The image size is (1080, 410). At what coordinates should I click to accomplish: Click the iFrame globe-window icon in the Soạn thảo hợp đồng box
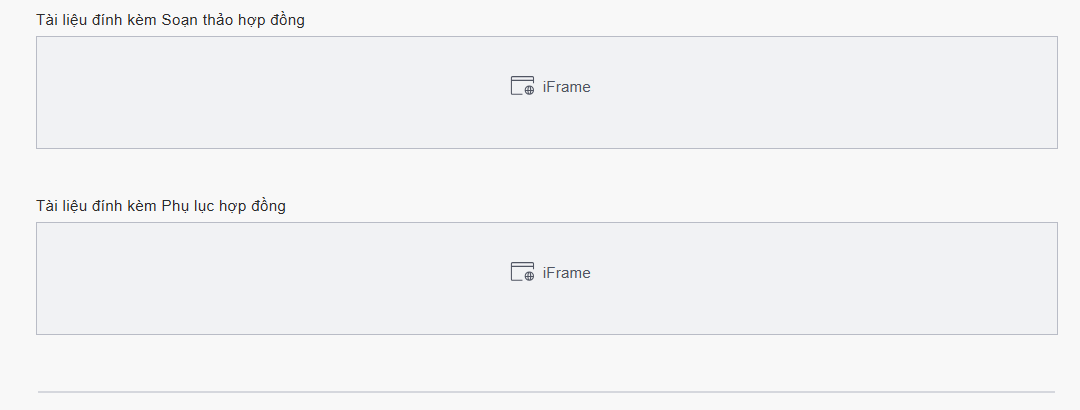[x=522, y=86]
